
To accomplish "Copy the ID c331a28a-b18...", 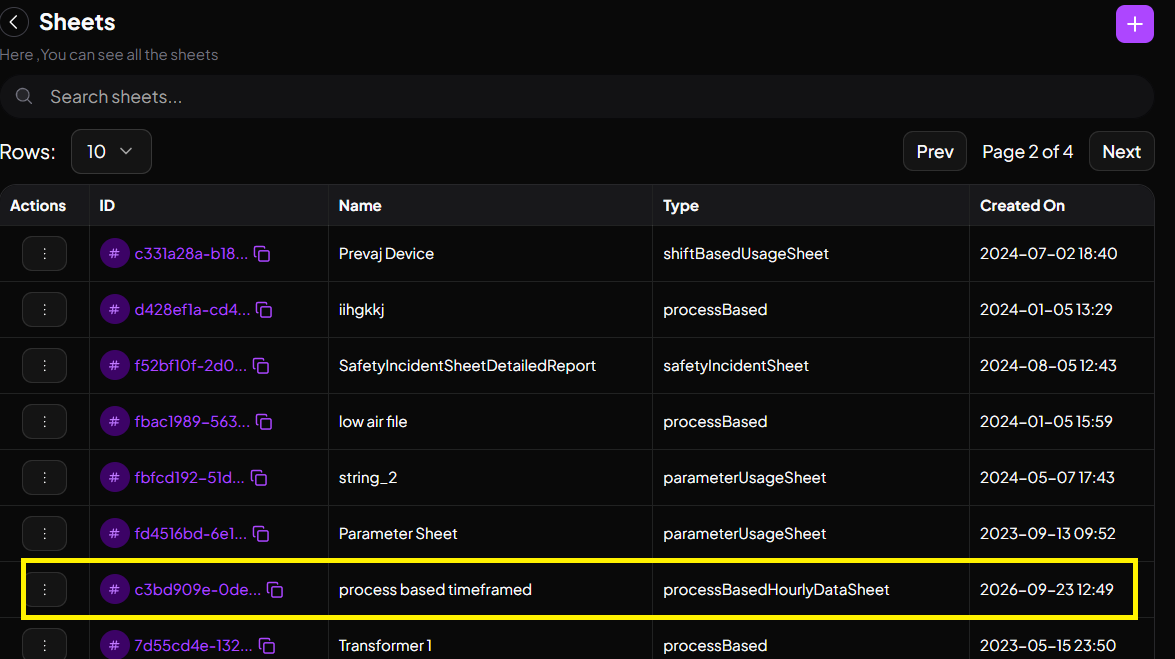I will click(x=262, y=254).
